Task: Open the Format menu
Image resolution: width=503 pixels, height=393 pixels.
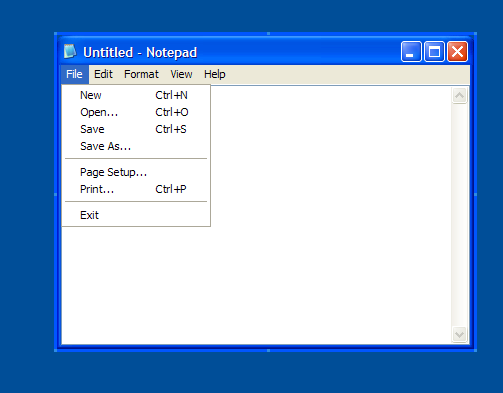Action: pos(141,74)
